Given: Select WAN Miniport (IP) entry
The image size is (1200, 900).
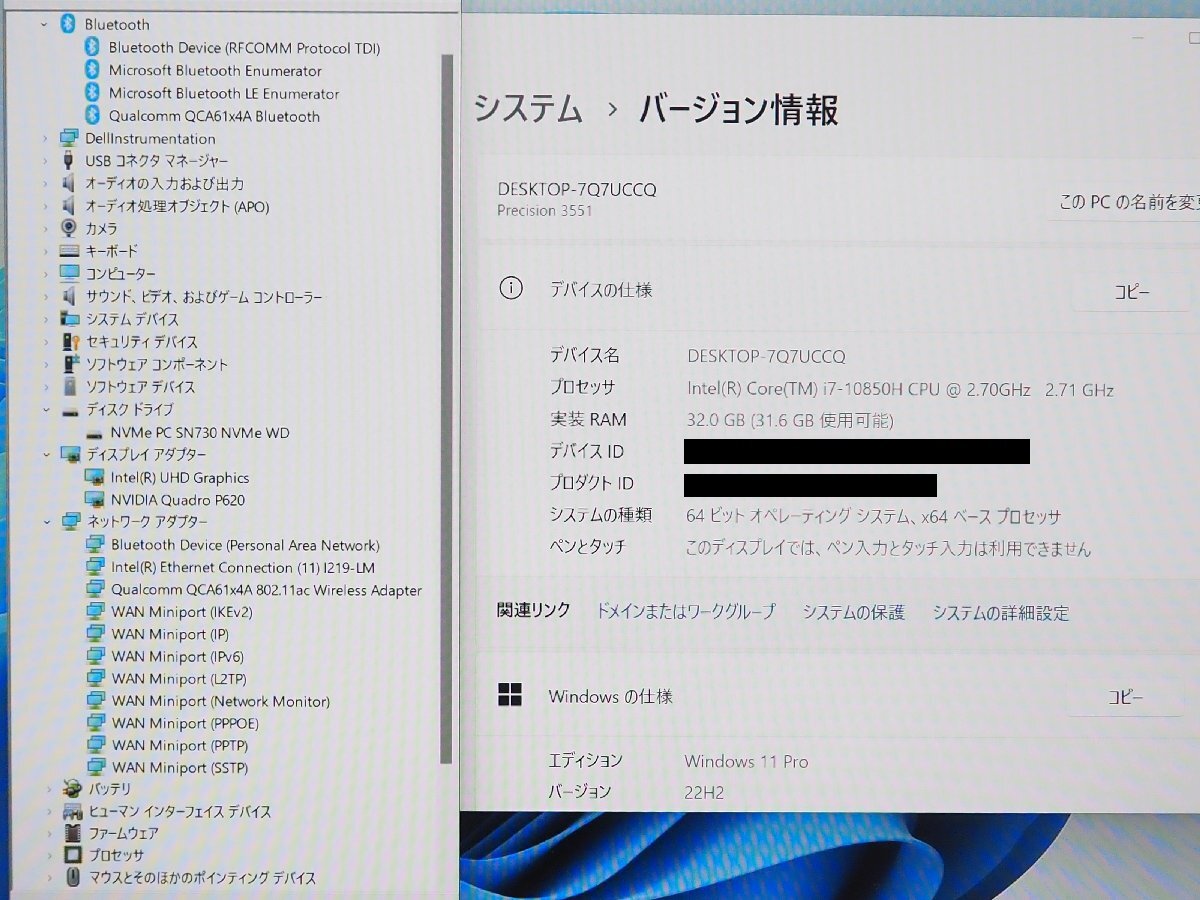Looking at the screenshot, I should tap(170, 634).
